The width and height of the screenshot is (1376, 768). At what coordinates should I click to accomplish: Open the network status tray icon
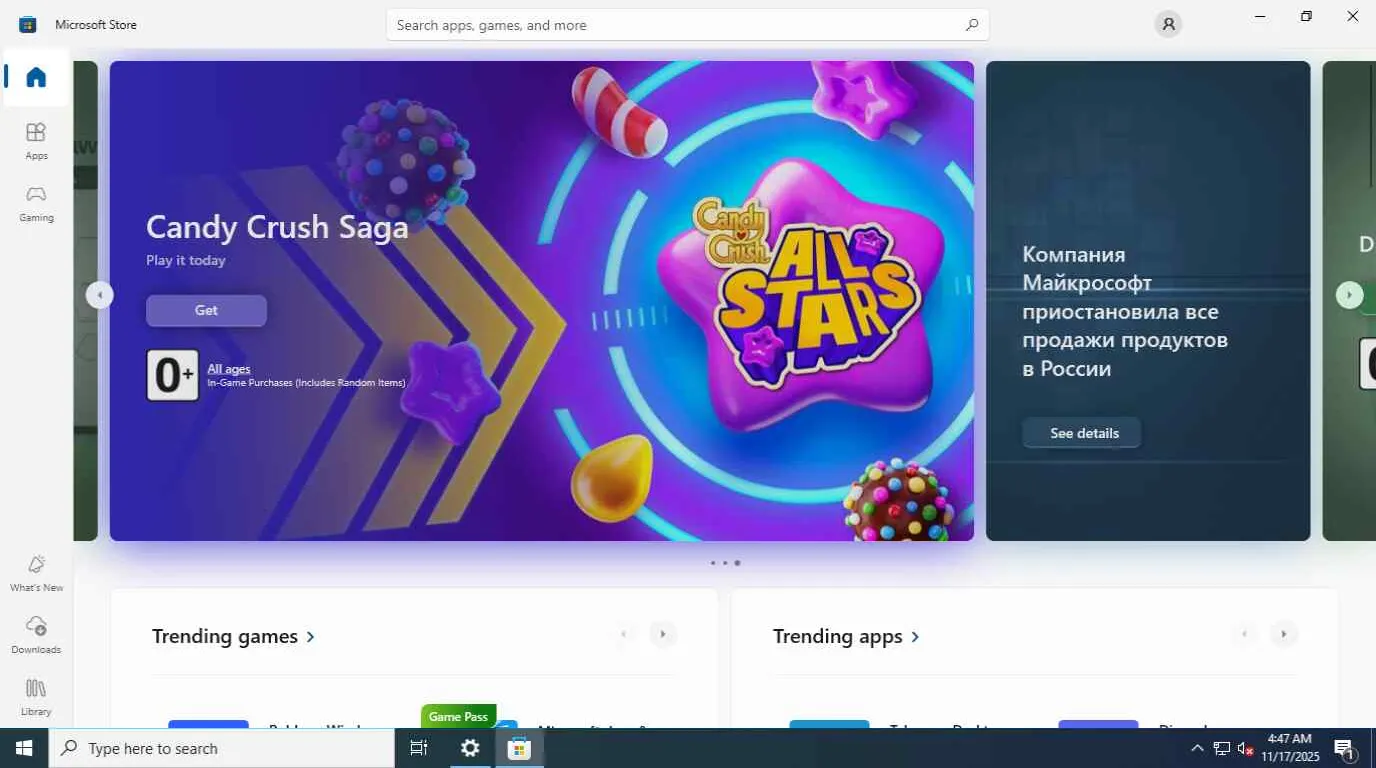pyautogui.click(x=1222, y=748)
